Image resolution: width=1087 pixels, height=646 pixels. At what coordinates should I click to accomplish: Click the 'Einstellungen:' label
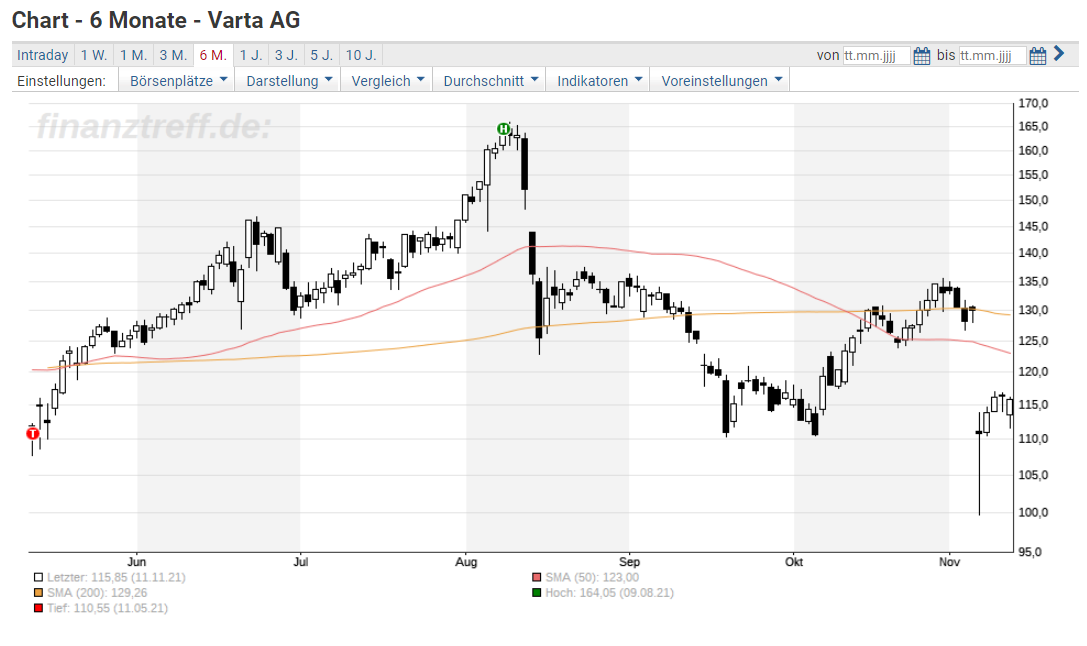[61, 80]
